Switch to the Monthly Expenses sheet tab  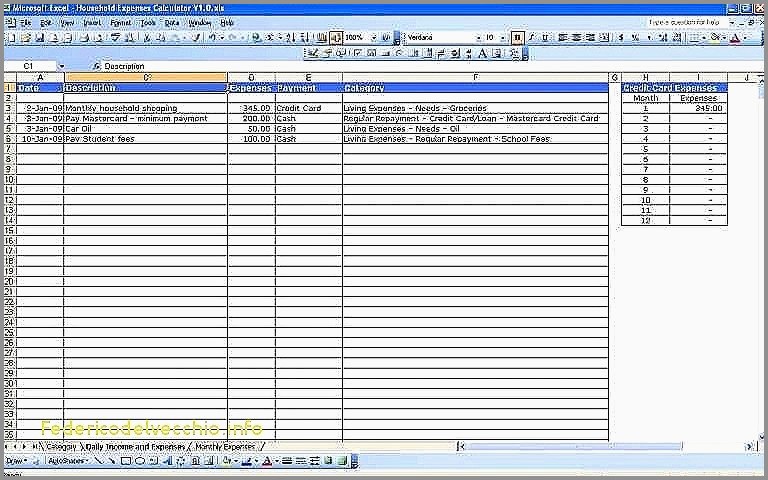tap(225, 446)
